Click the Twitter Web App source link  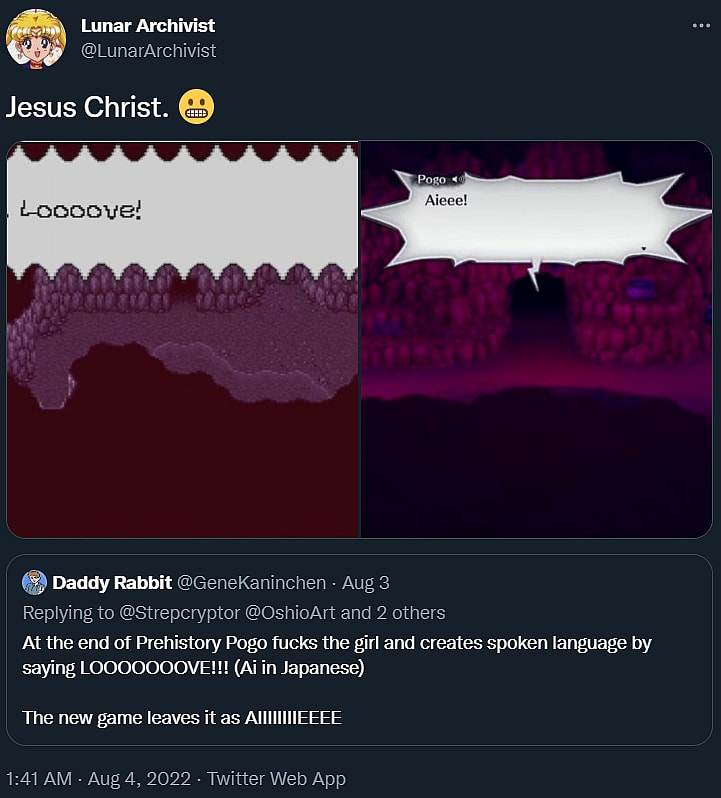click(276, 778)
